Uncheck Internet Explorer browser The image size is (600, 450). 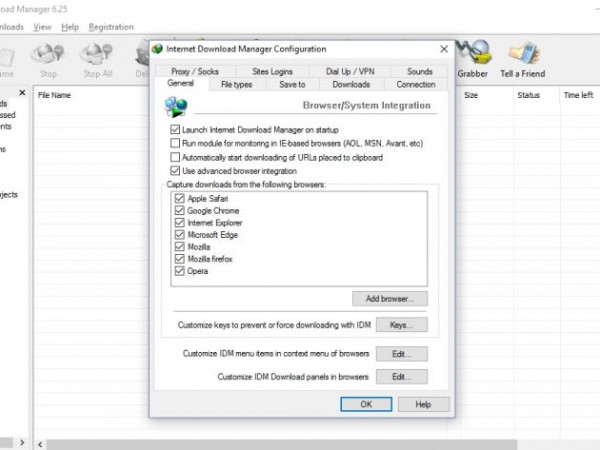[179, 222]
